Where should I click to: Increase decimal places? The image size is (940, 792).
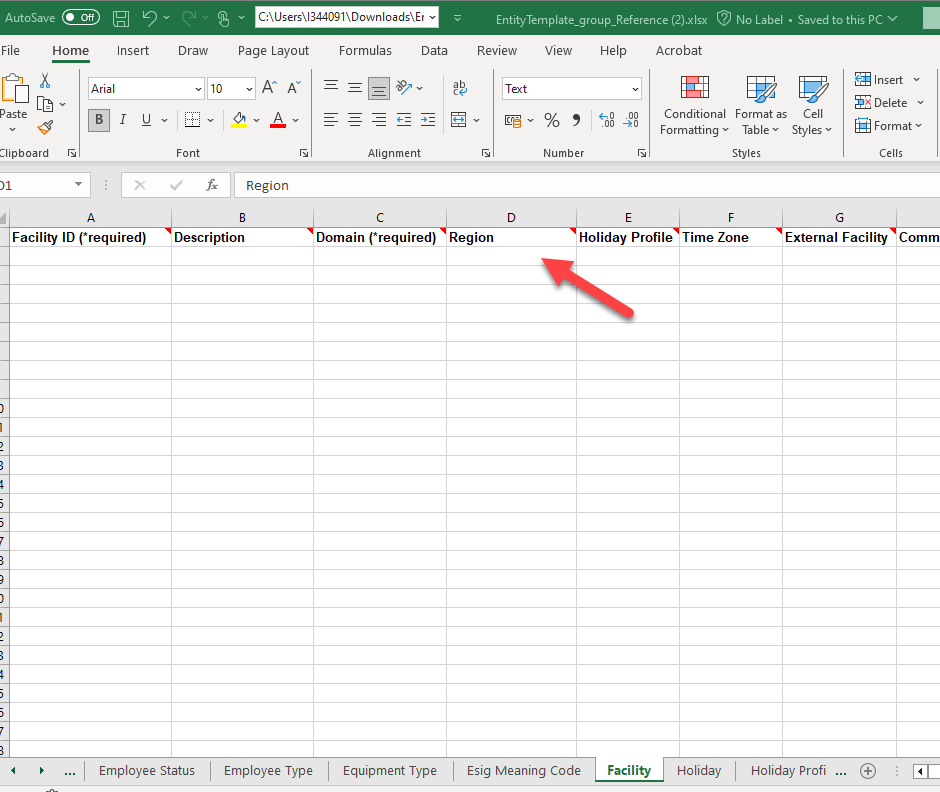(607, 120)
